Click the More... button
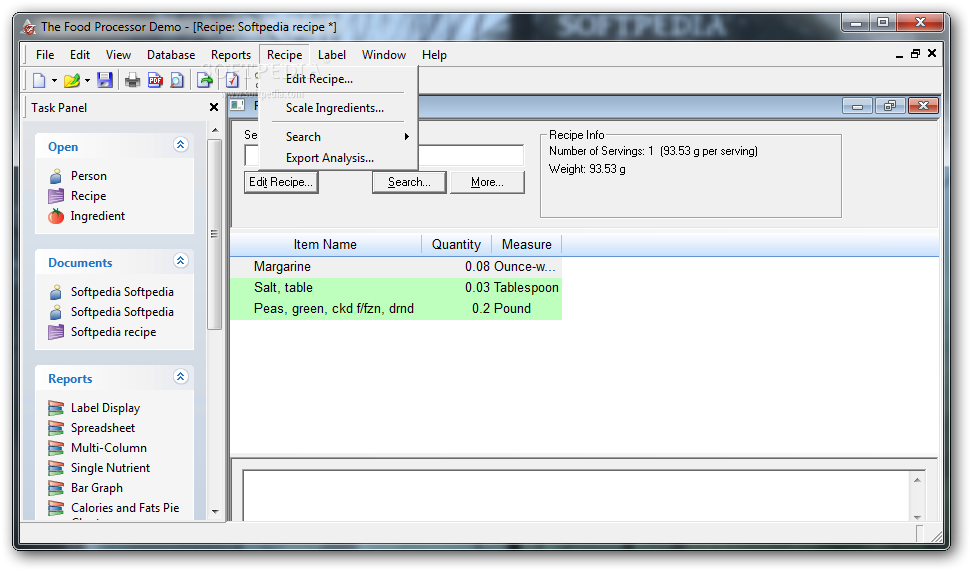This screenshot has width=971, height=571. 487,182
